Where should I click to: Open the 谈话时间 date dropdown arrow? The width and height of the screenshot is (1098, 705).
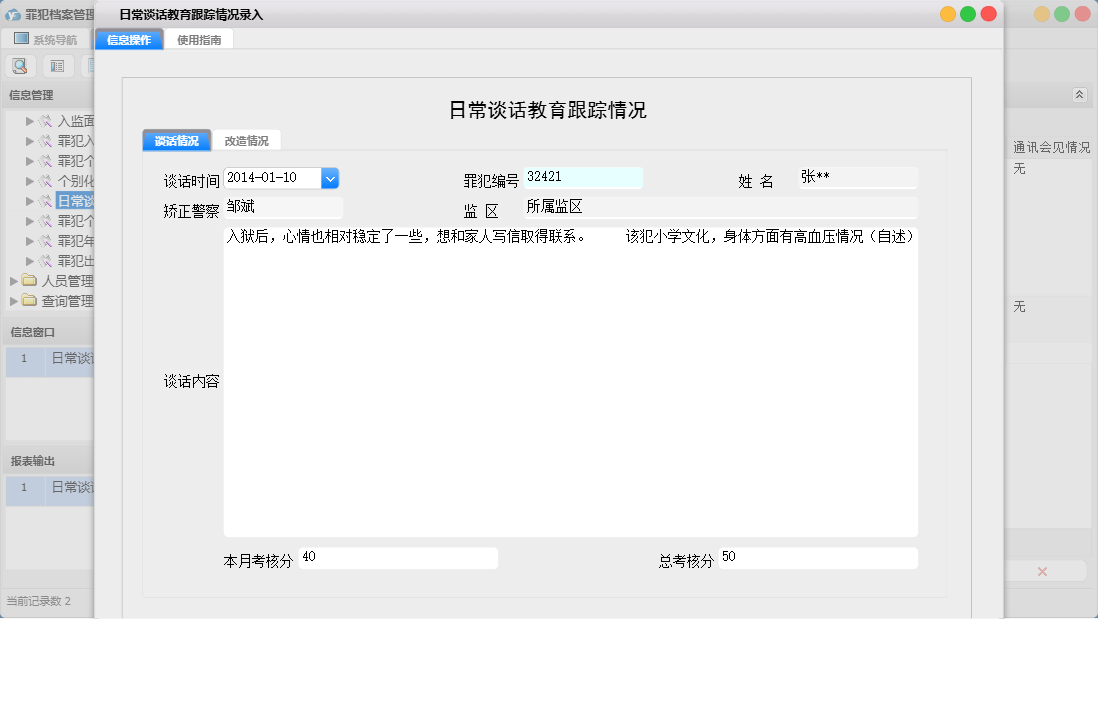click(x=330, y=178)
